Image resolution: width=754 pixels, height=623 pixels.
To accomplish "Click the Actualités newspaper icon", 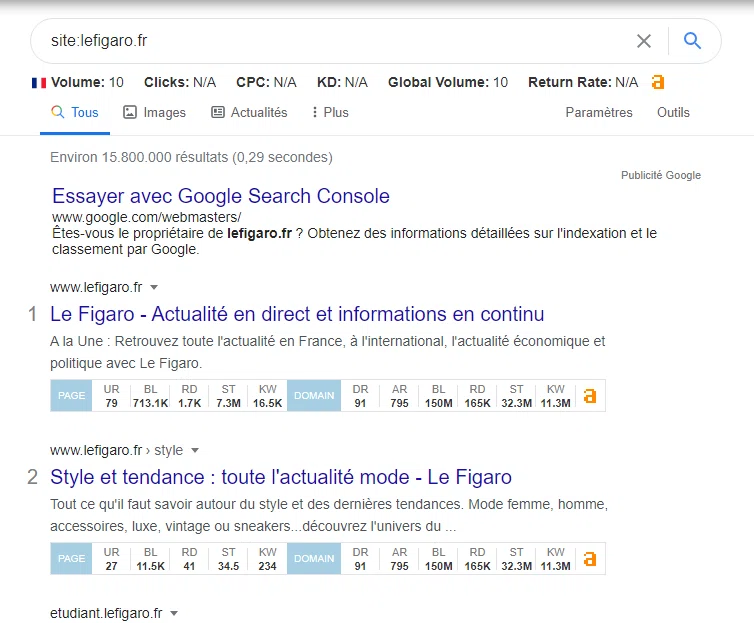I will tap(218, 112).
